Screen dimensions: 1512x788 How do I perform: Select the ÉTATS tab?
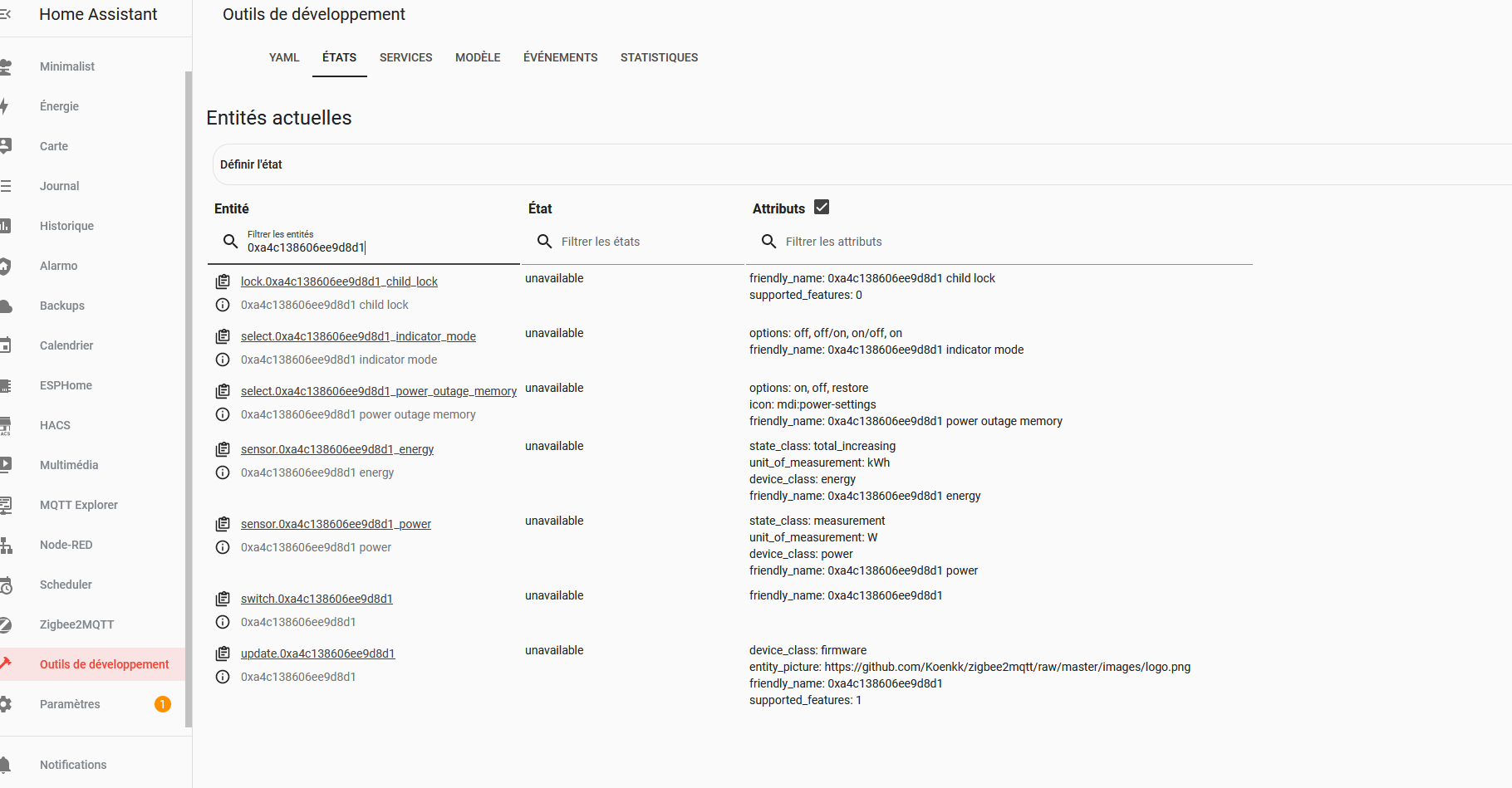[340, 57]
